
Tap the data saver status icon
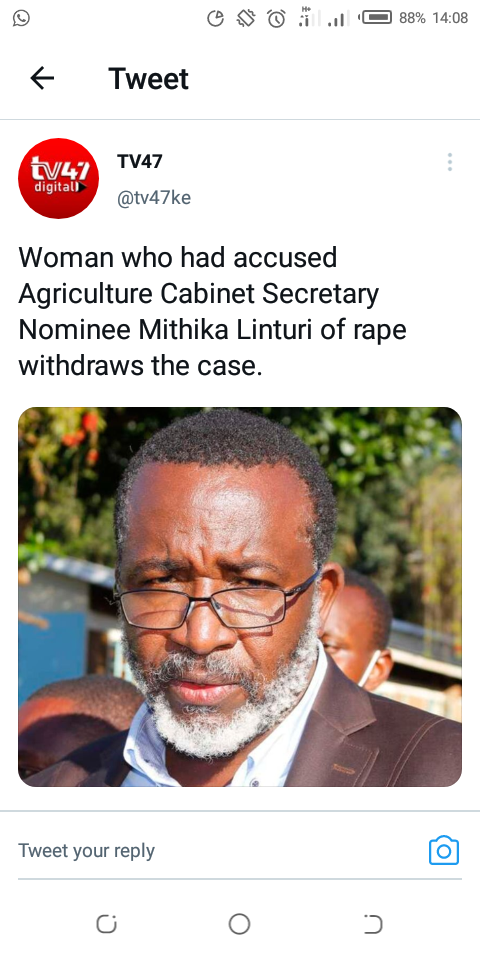coord(216,18)
